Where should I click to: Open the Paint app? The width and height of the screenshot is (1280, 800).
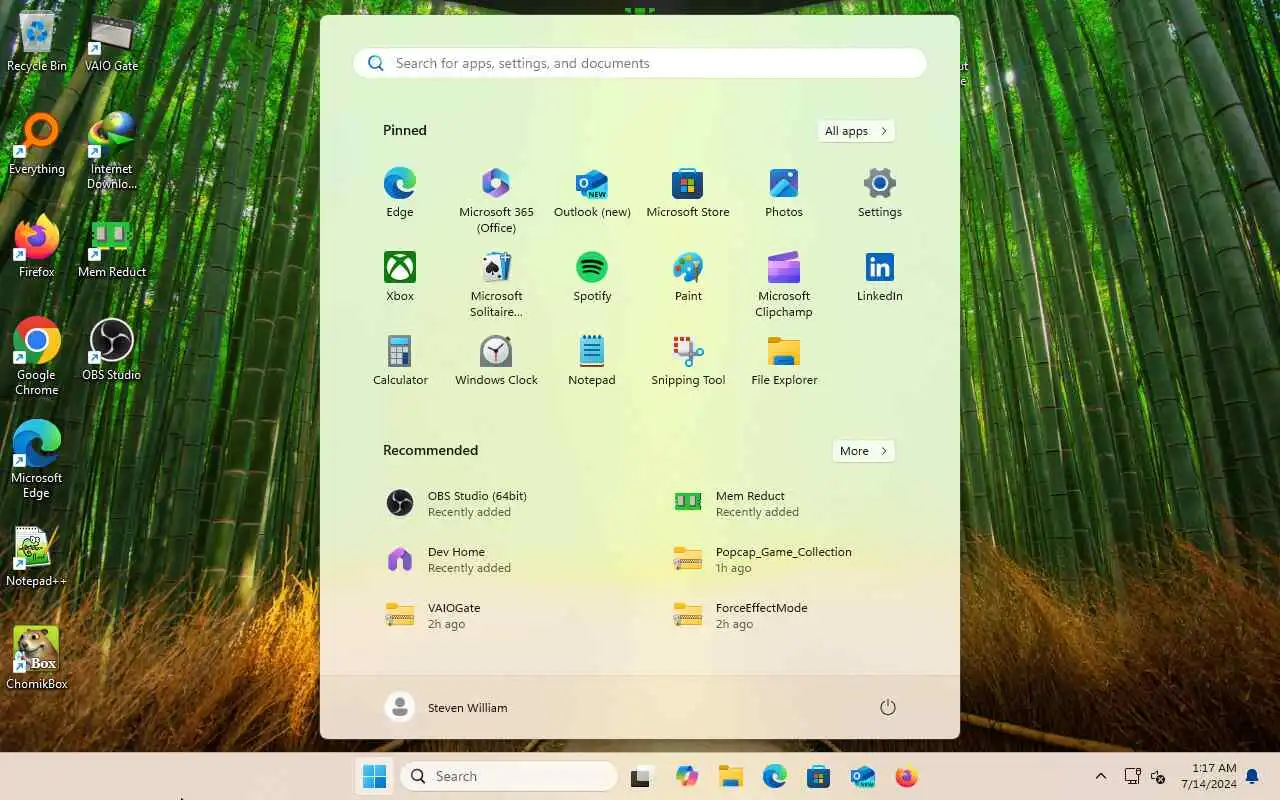click(688, 277)
